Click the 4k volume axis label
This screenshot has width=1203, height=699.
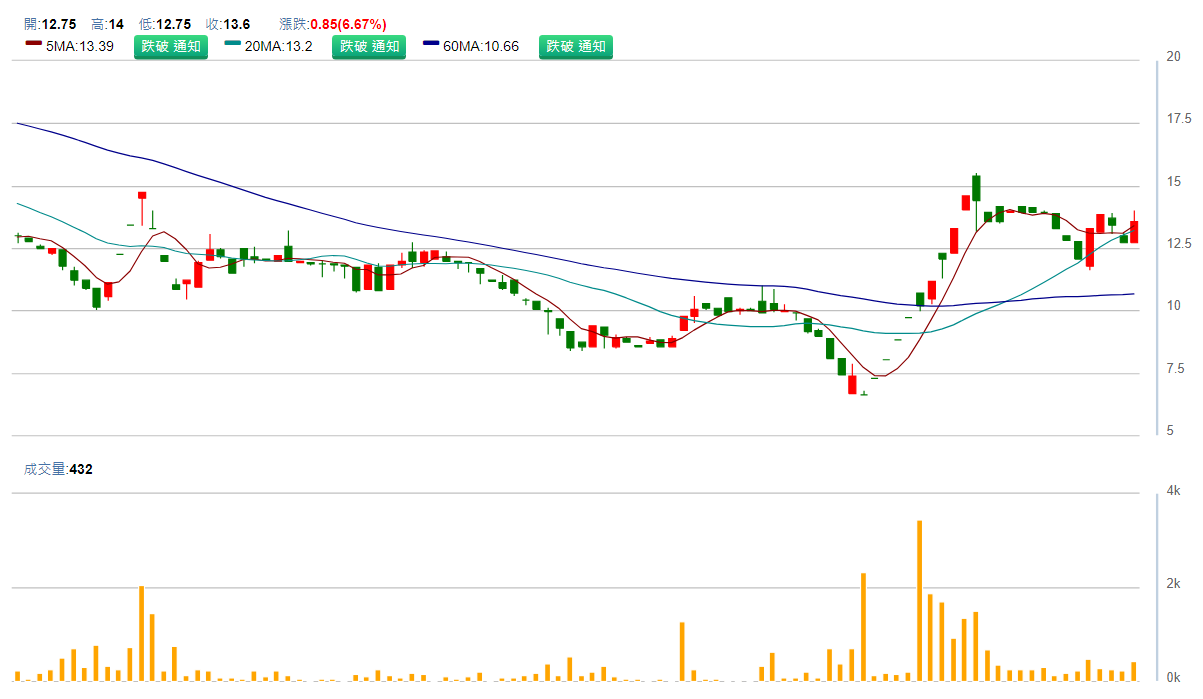[1173, 491]
